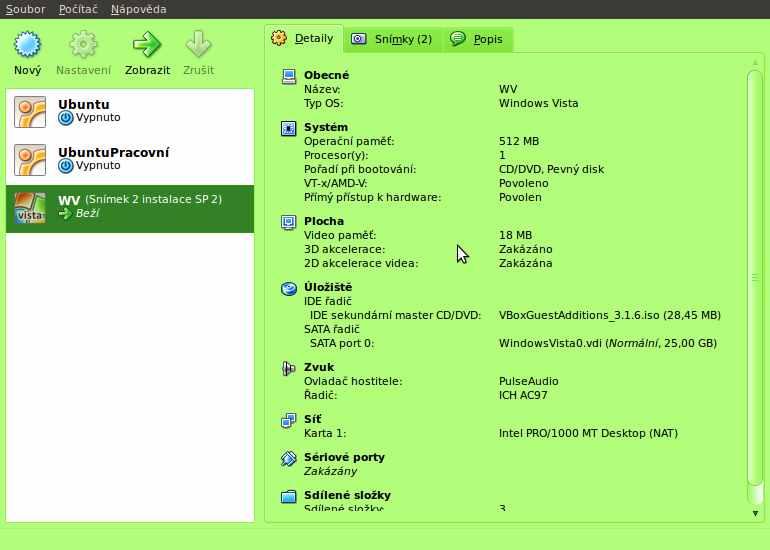Click the Zakázáno 3D acceleration value
Screen dimensions: 770x550
[525, 249]
